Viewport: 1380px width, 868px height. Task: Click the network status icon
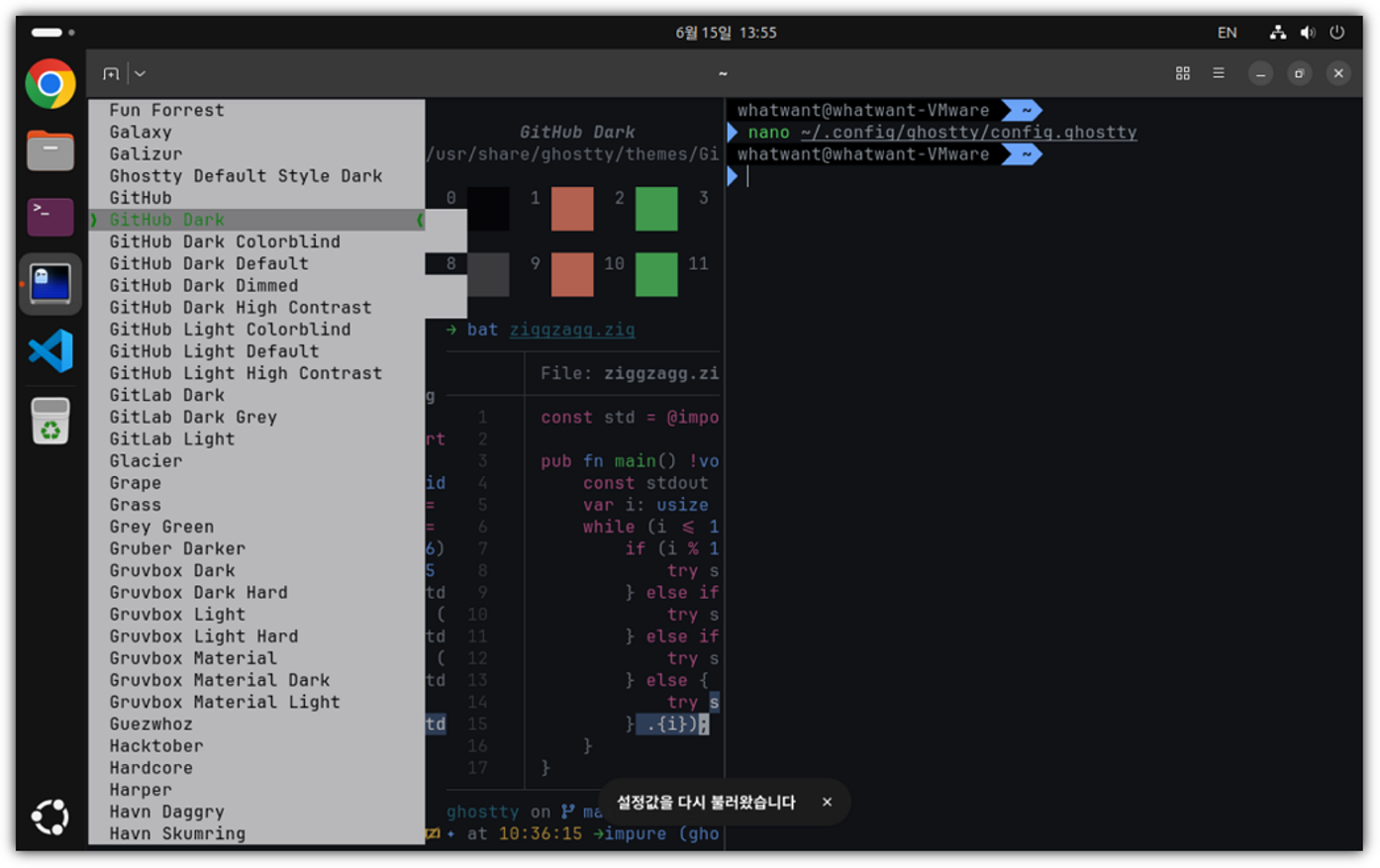coord(1278,33)
